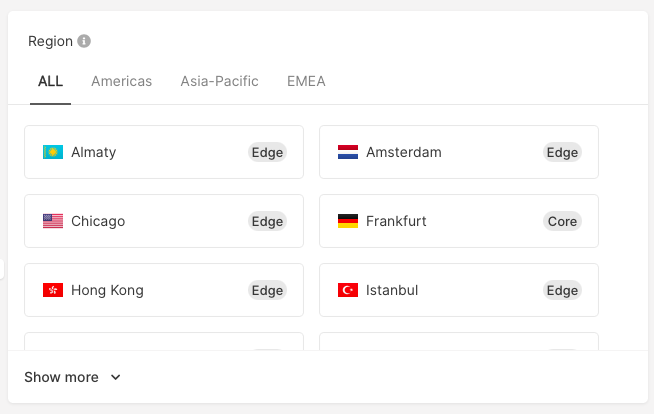
Task: Switch to the Asia-Pacific tab
Action: [x=219, y=81]
